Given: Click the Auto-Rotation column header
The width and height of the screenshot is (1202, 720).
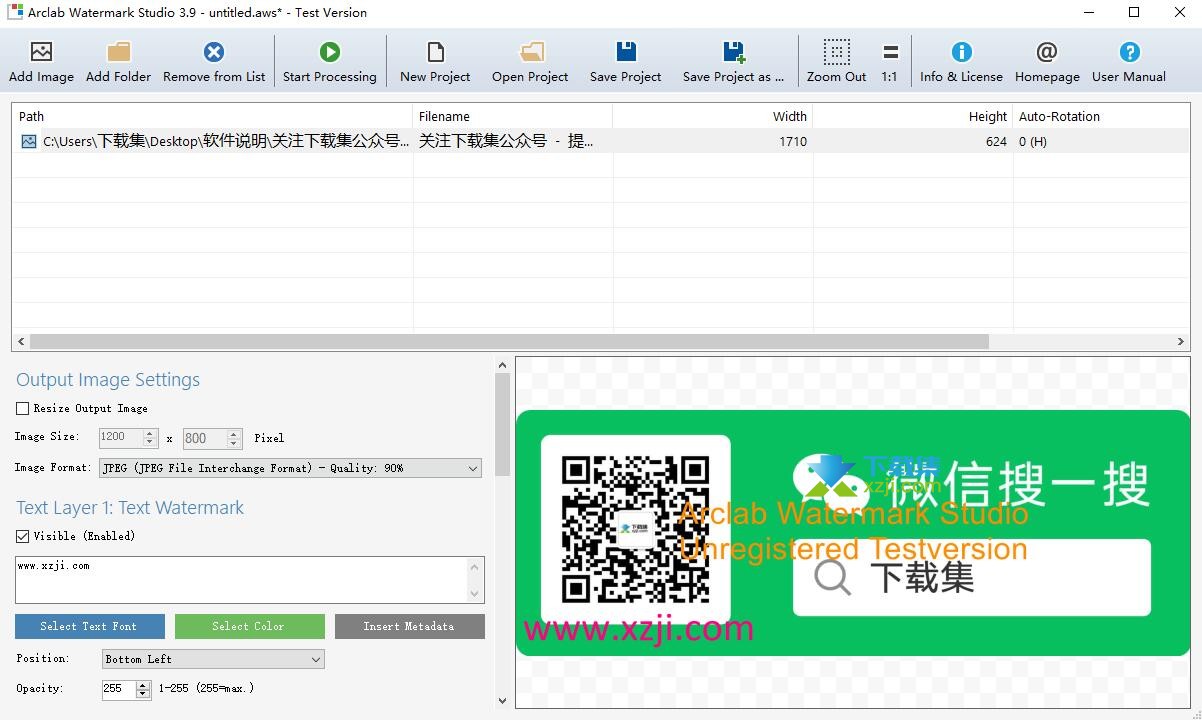Looking at the screenshot, I should coord(1101,116).
